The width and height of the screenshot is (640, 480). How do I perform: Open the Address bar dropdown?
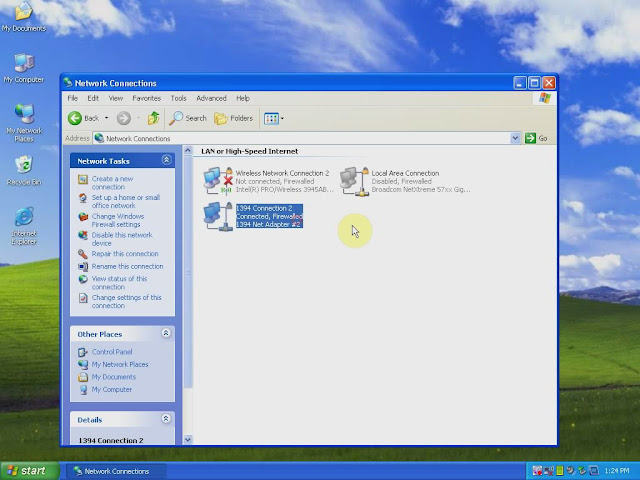tap(515, 138)
